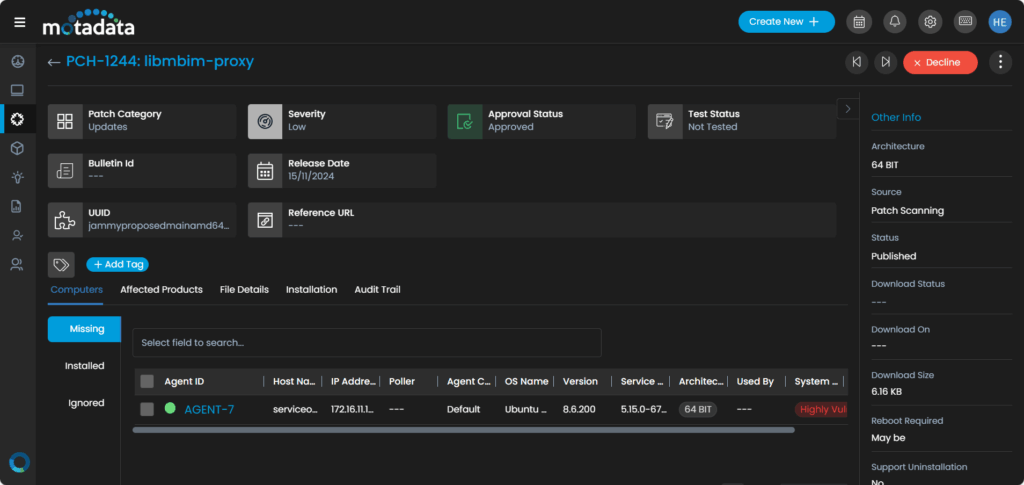Switch to the Affected Products tab
Screen dimensions: 1024x485
pos(161,290)
